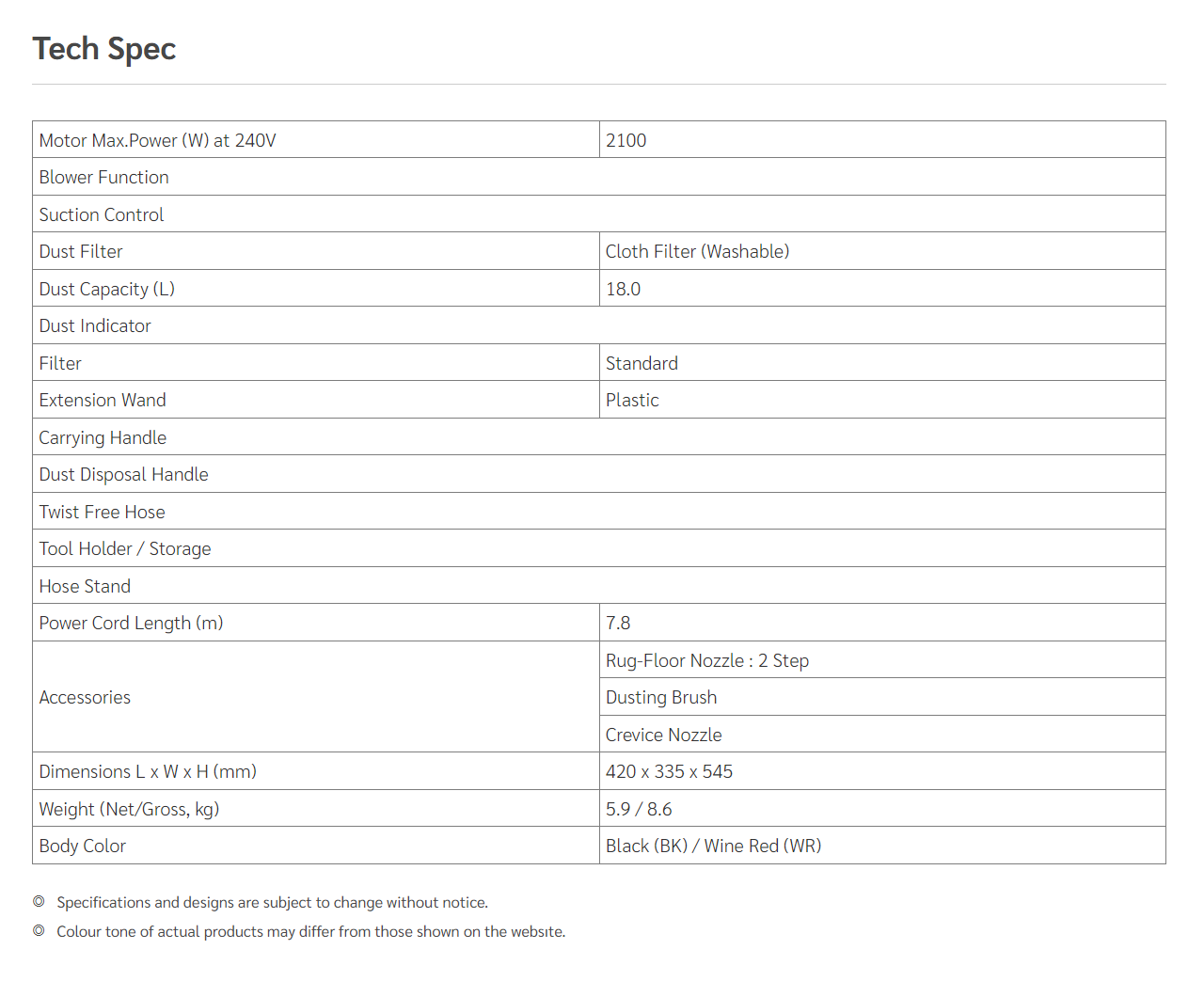Click the Tech Spec heading

pos(104,49)
